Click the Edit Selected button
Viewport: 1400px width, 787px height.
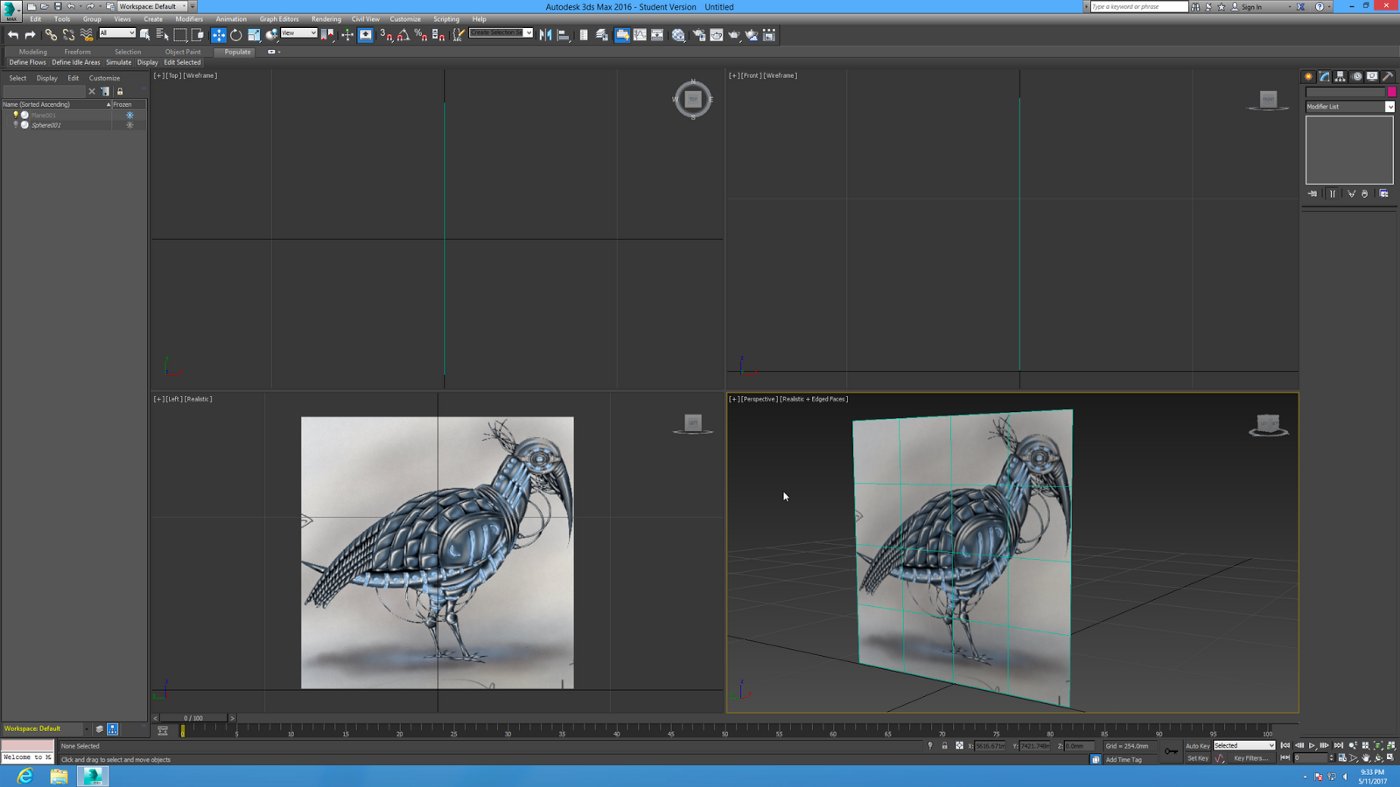pyautogui.click(x=182, y=62)
